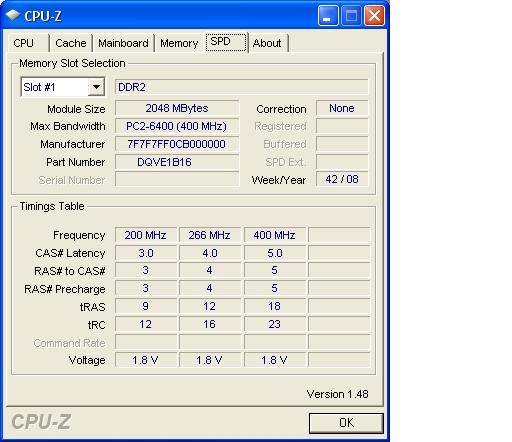Viewport: 512px width, 442px height.
Task: Click the 266 MHz frequency cell
Action: click(210, 235)
